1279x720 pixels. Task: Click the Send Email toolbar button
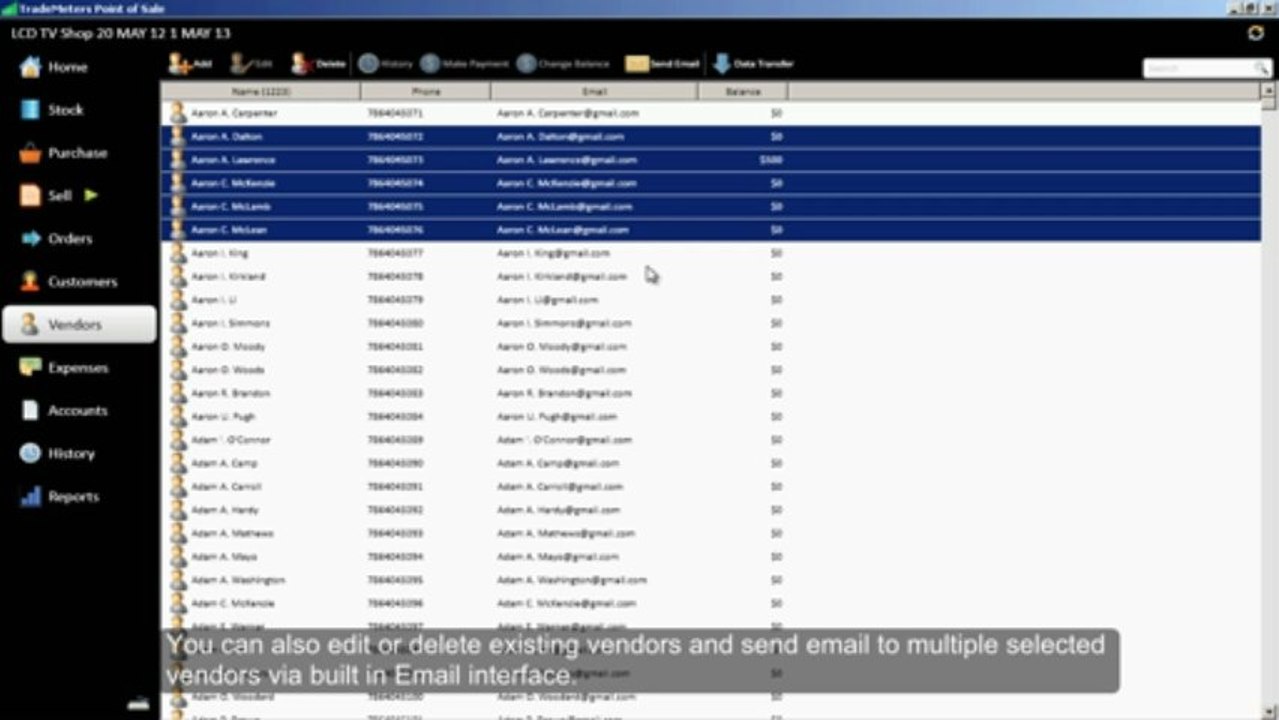(662, 64)
